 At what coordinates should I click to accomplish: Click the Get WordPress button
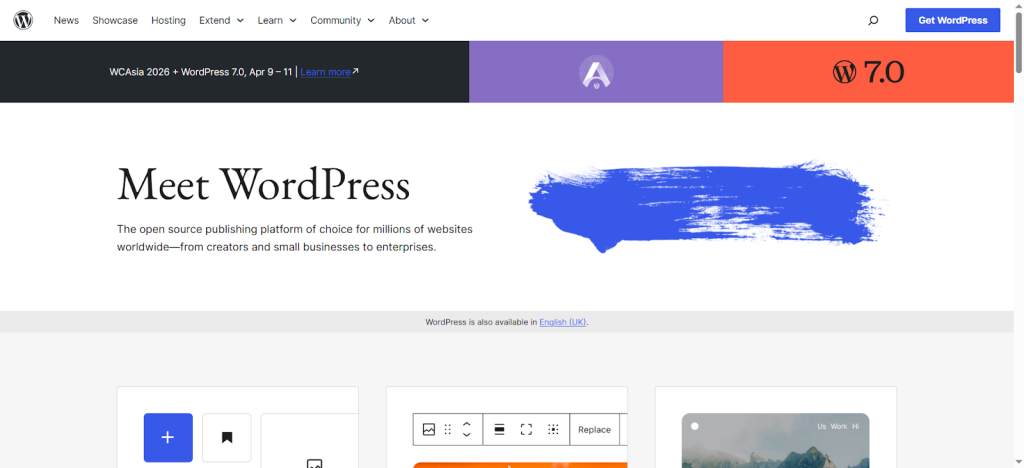tap(953, 20)
